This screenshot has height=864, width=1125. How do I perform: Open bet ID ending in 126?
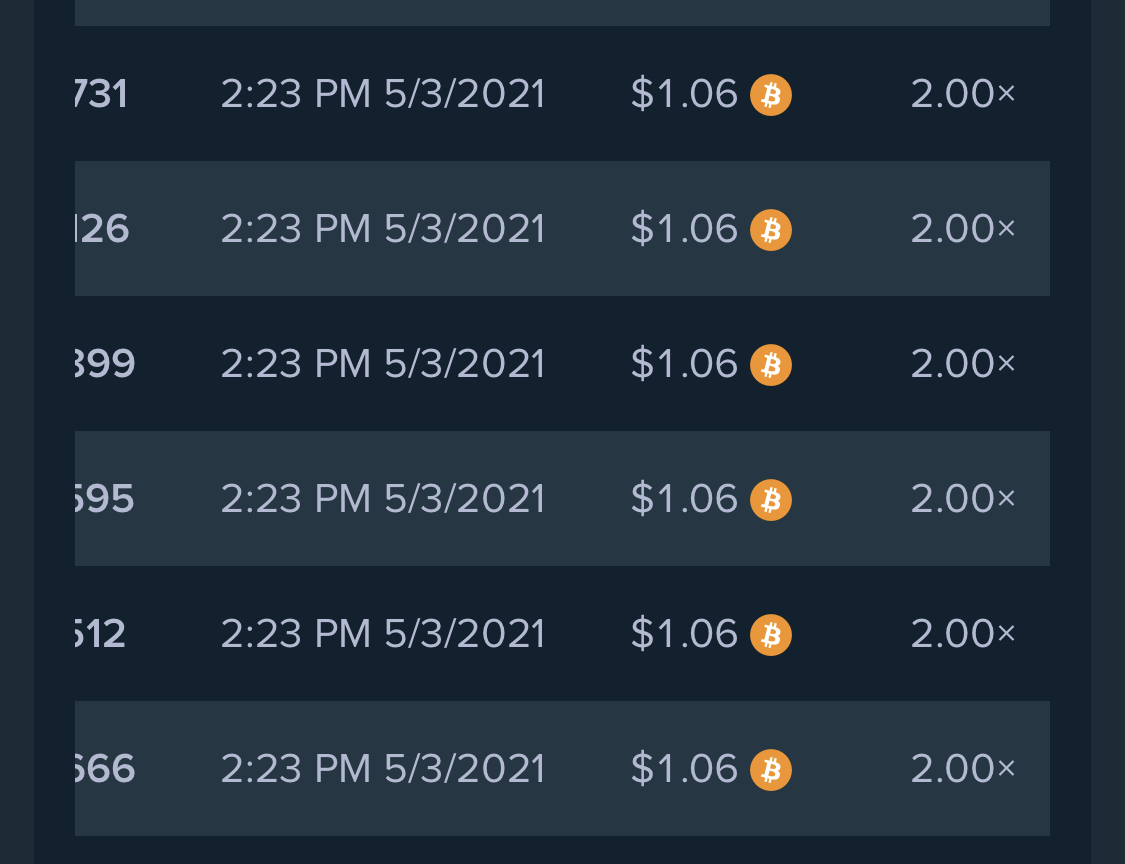(x=102, y=229)
